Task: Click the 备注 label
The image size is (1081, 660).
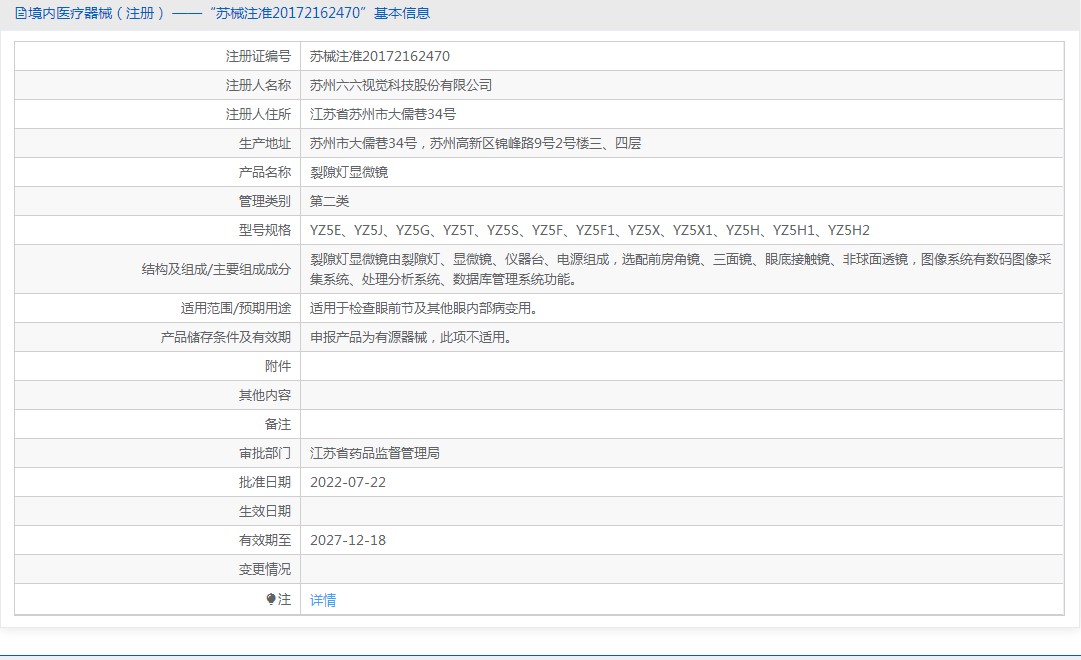Action: [x=278, y=424]
